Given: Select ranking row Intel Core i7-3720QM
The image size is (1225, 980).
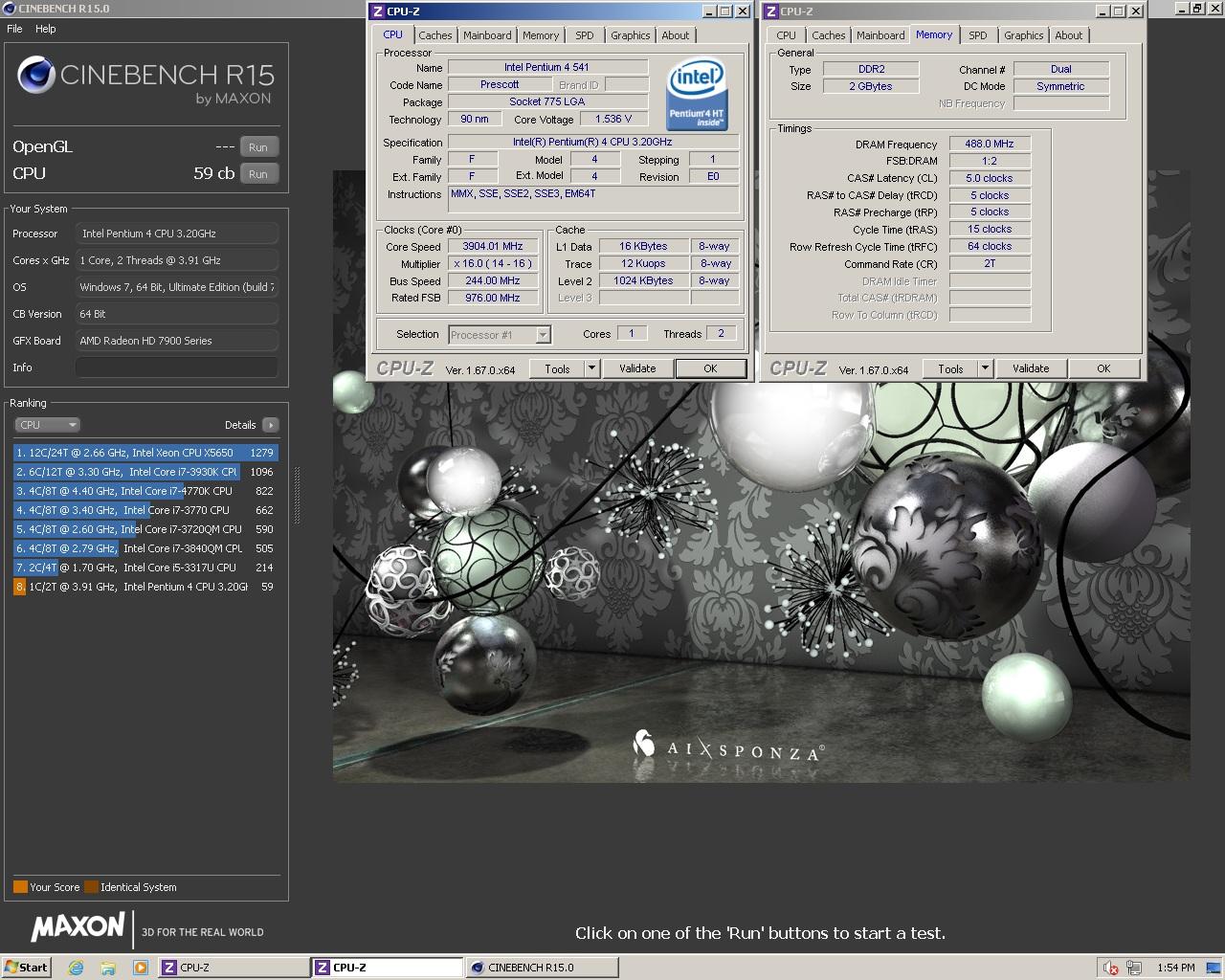Looking at the screenshot, I should click(145, 529).
